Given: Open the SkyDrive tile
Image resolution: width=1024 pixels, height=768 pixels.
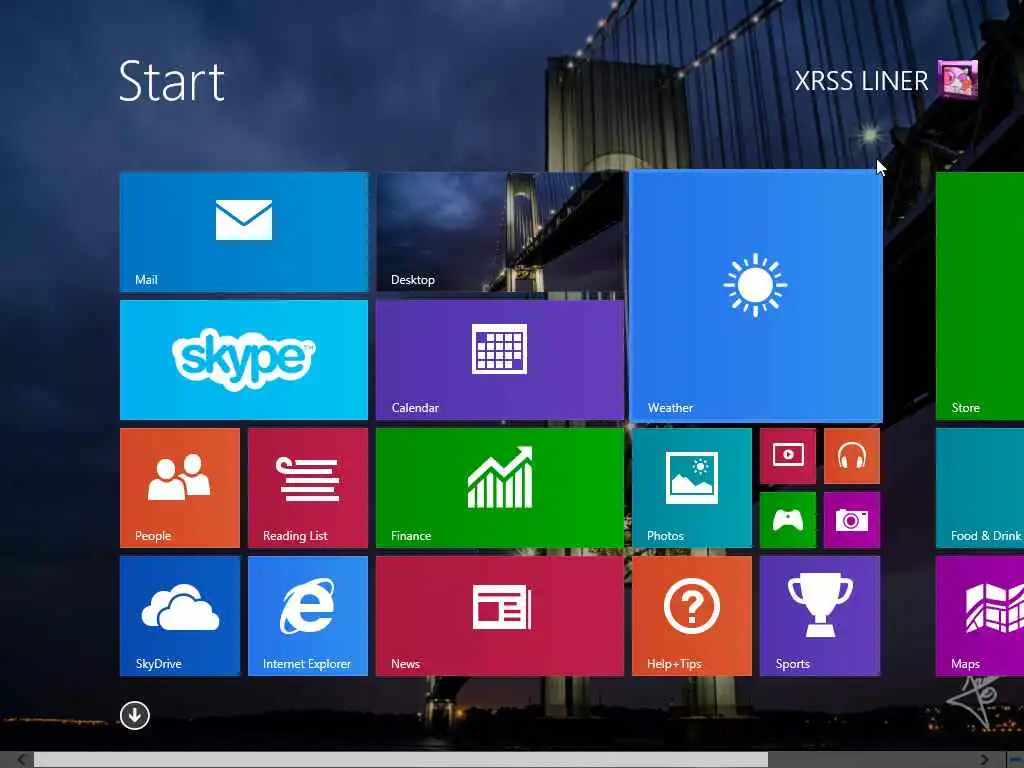Looking at the screenshot, I should click(180, 616).
